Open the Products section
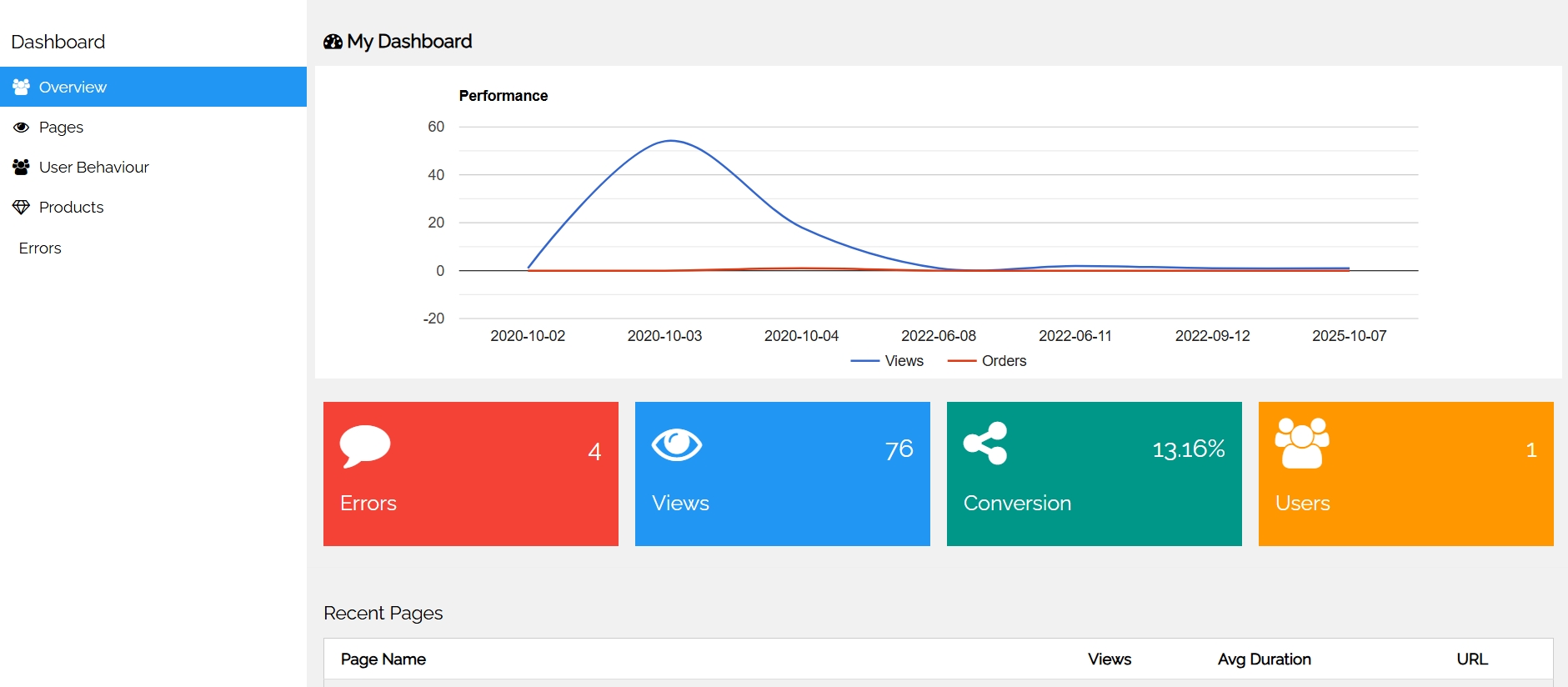The width and height of the screenshot is (1568, 687). coord(153,207)
